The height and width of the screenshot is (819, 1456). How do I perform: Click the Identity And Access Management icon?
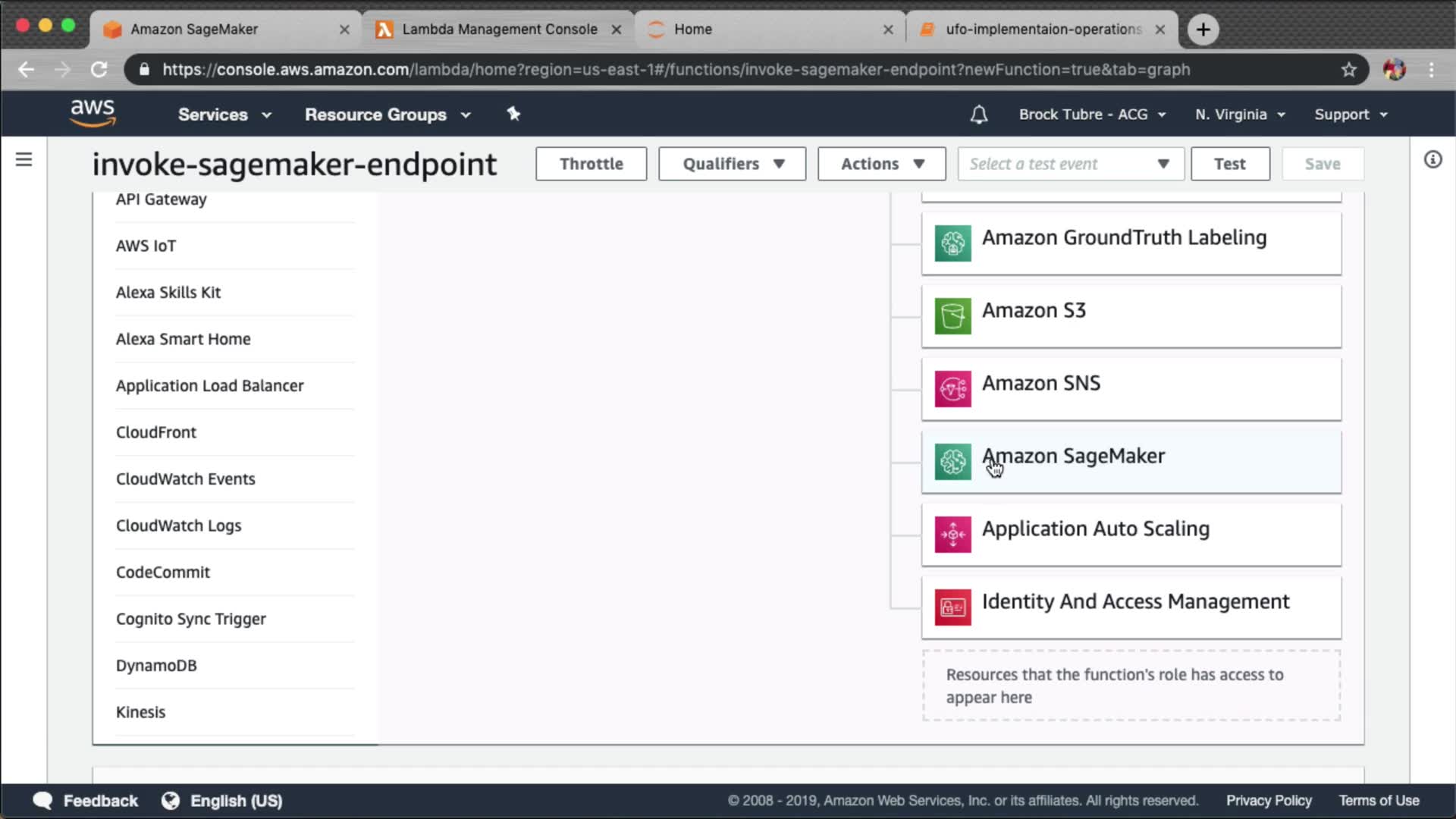pos(952,607)
